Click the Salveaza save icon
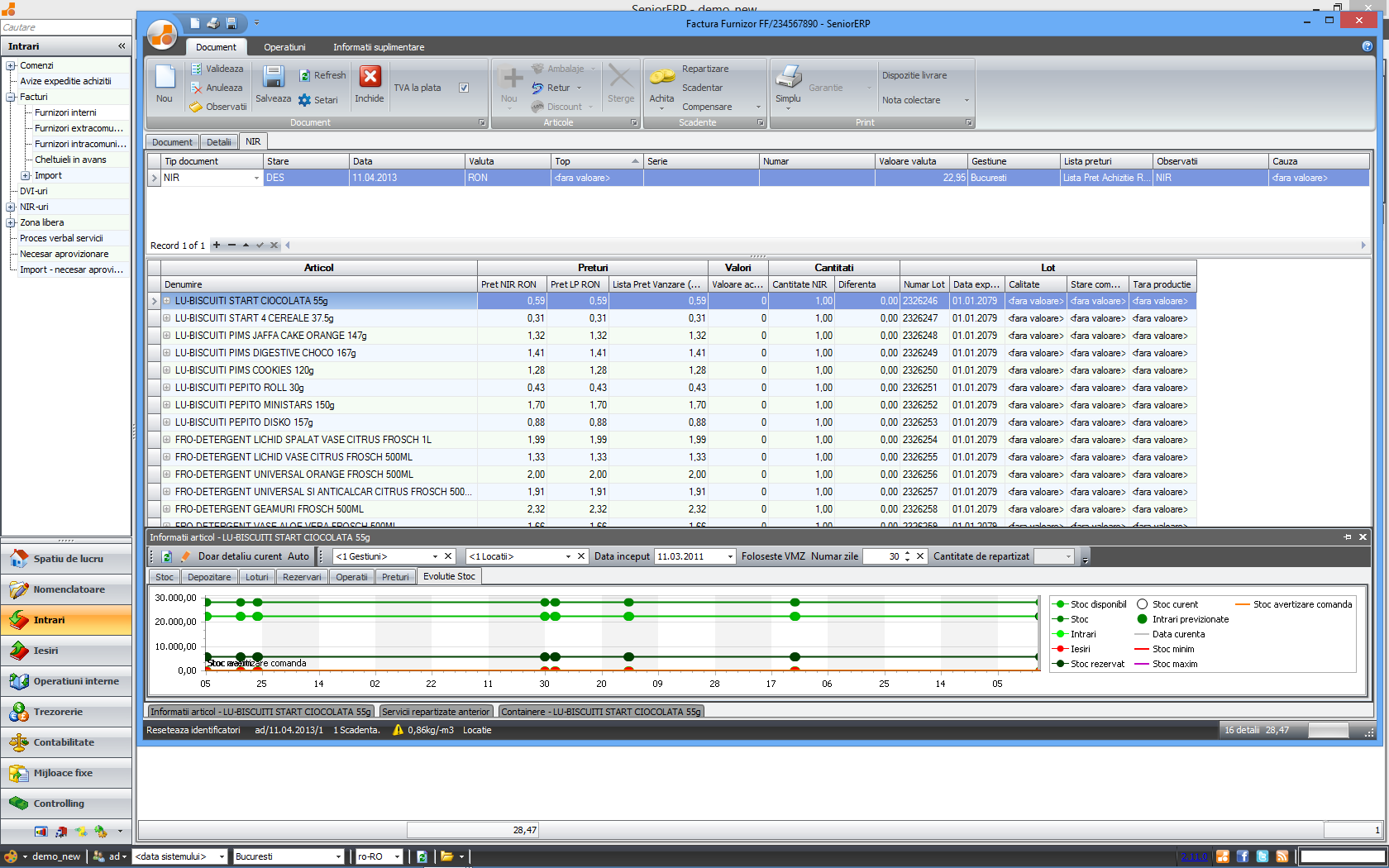This screenshot has height=868, width=1389. click(273, 78)
